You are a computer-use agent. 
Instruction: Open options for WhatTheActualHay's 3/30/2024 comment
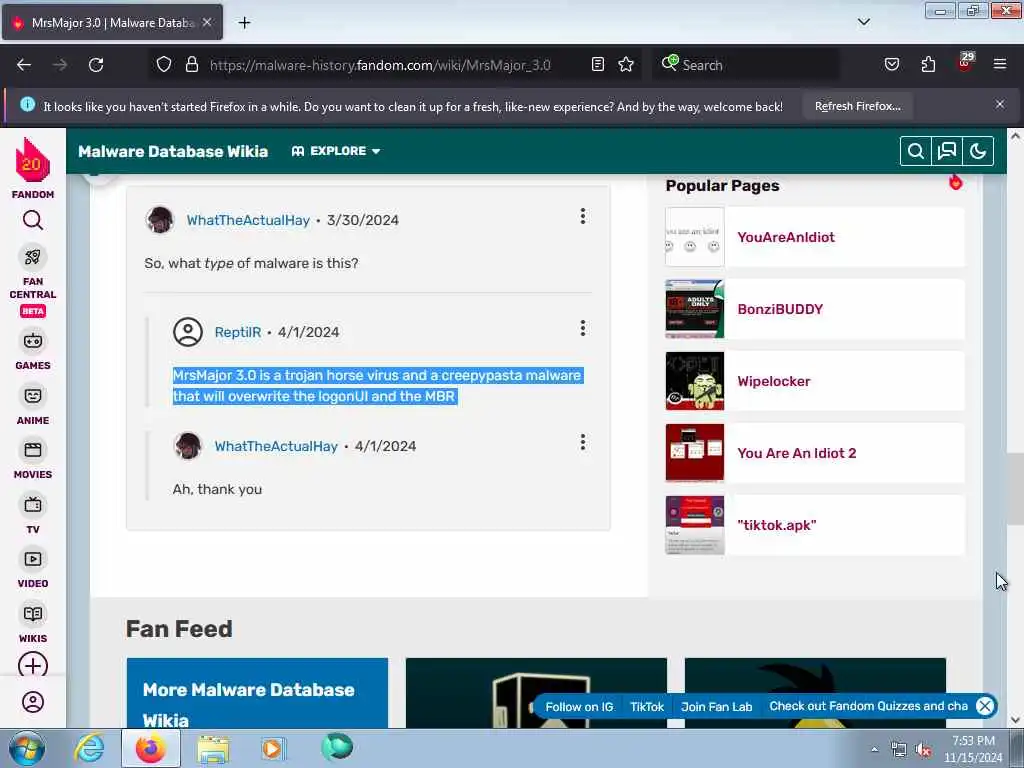coord(583,217)
